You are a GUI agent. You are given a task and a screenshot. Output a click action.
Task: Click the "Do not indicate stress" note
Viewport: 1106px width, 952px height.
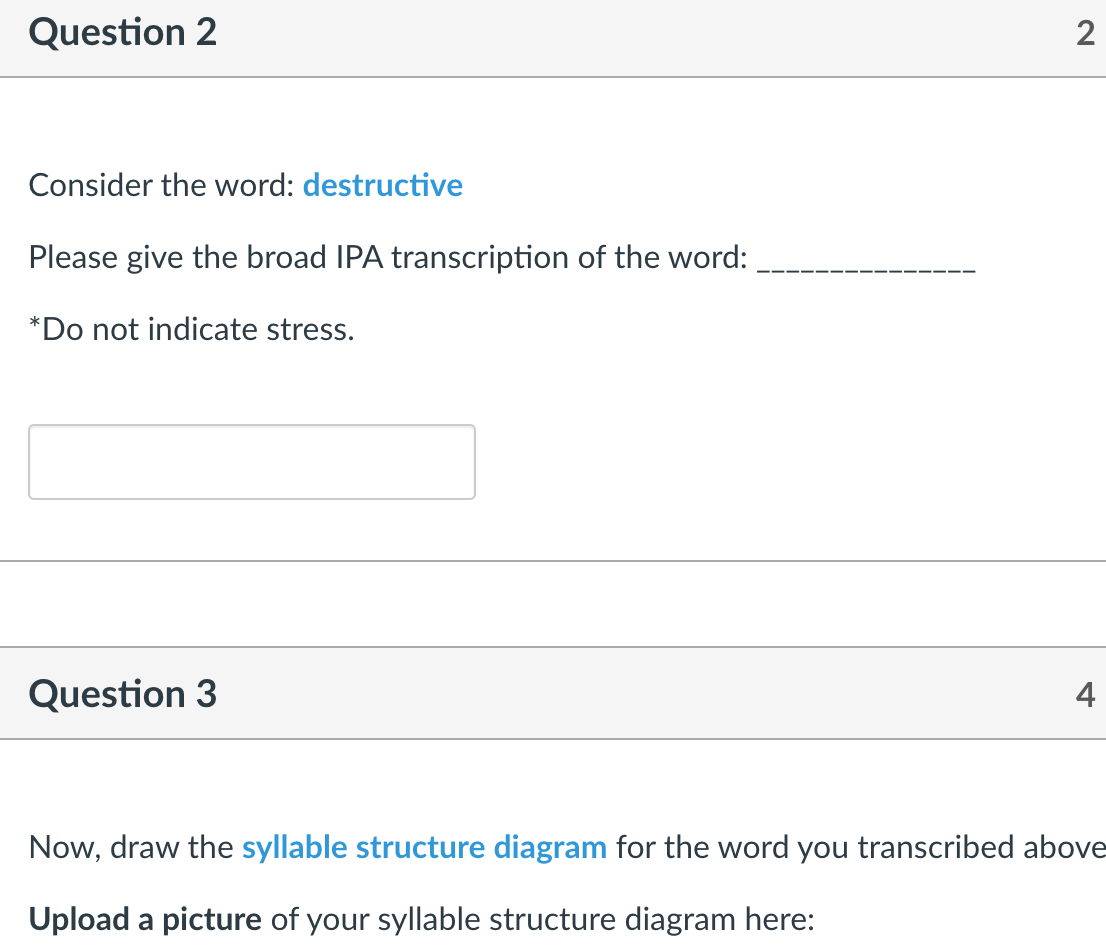click(190, 329)
